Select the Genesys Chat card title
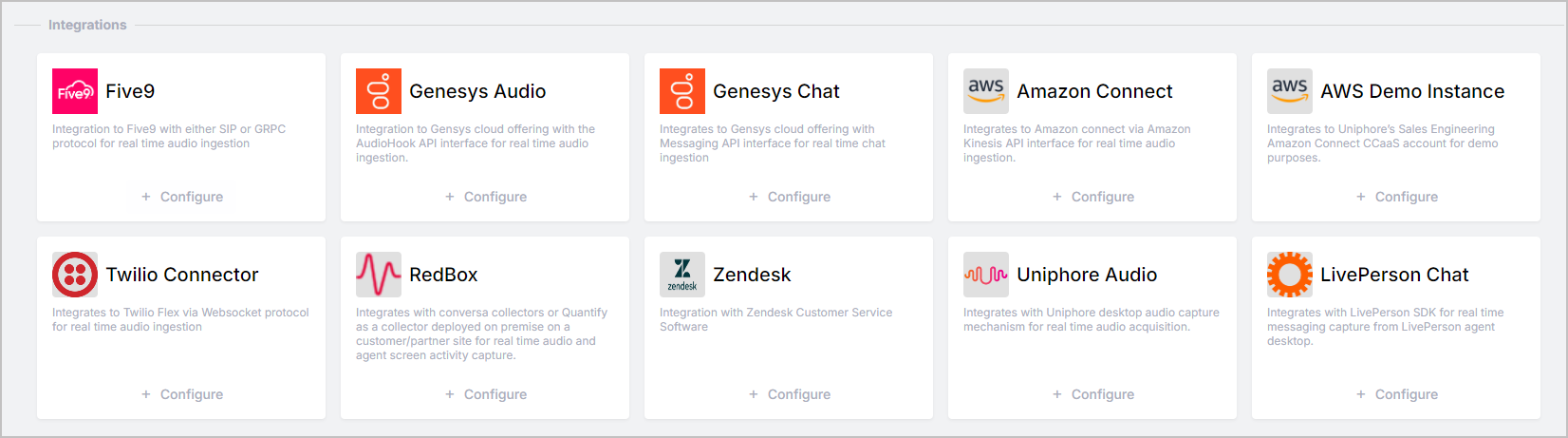The height and width of the screenshot is (438, 1568). pyautogui.click(x=776, y=91)
